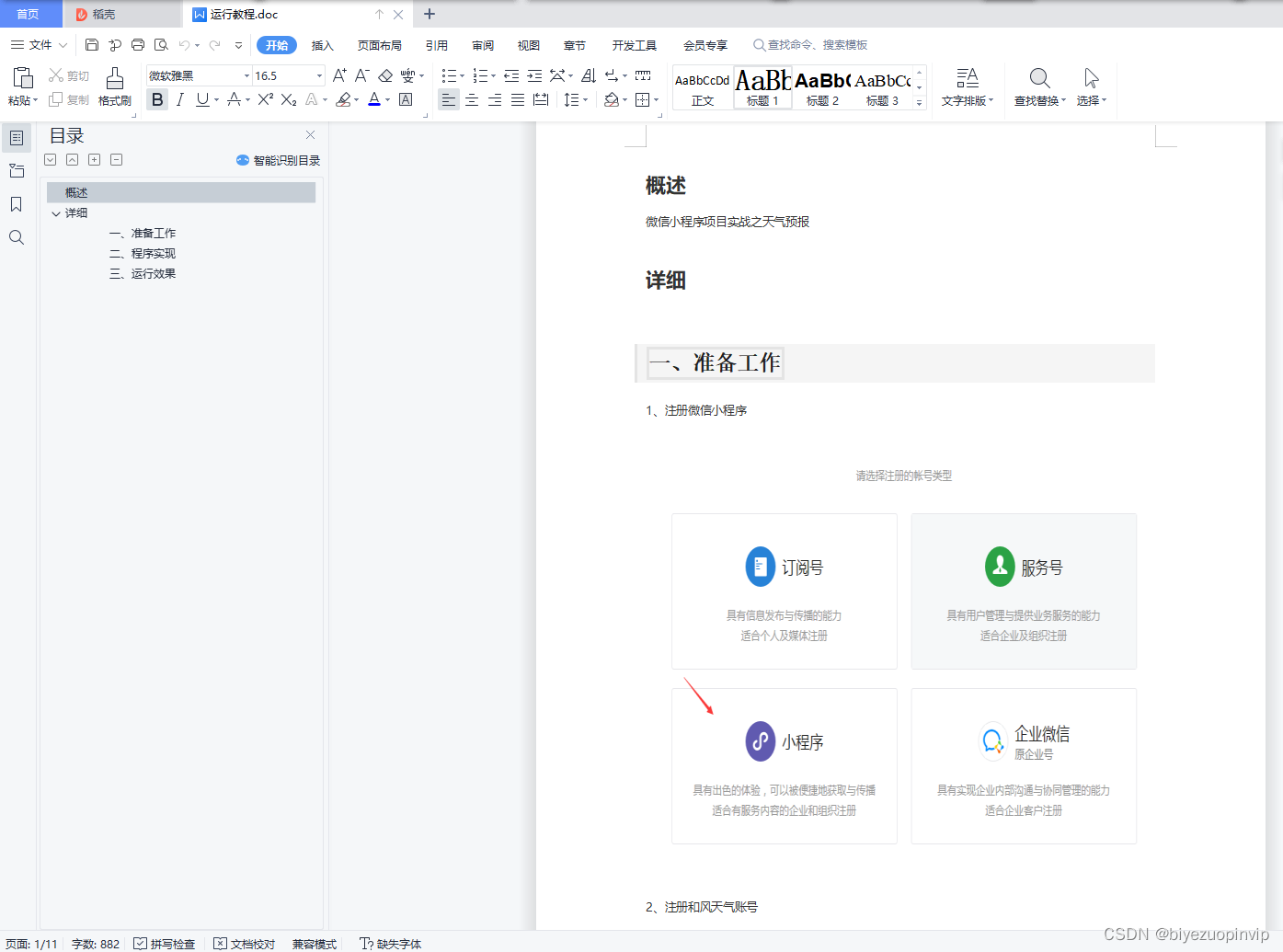Open Print Preview icon
The image size is (1283, 952).
[161, 45]
